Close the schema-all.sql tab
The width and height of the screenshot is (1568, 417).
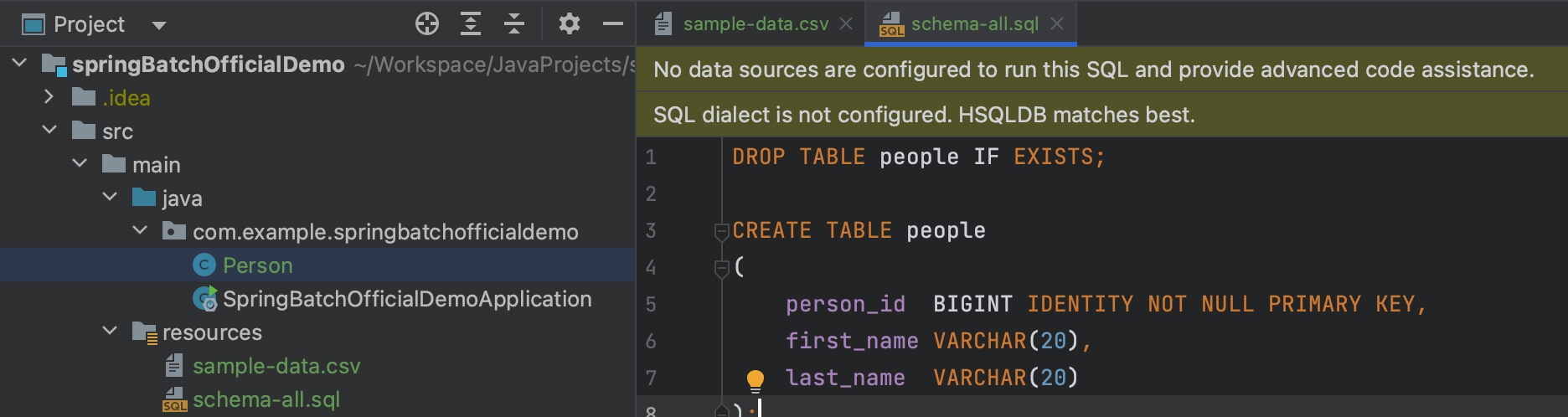(x=1057, y=24)
